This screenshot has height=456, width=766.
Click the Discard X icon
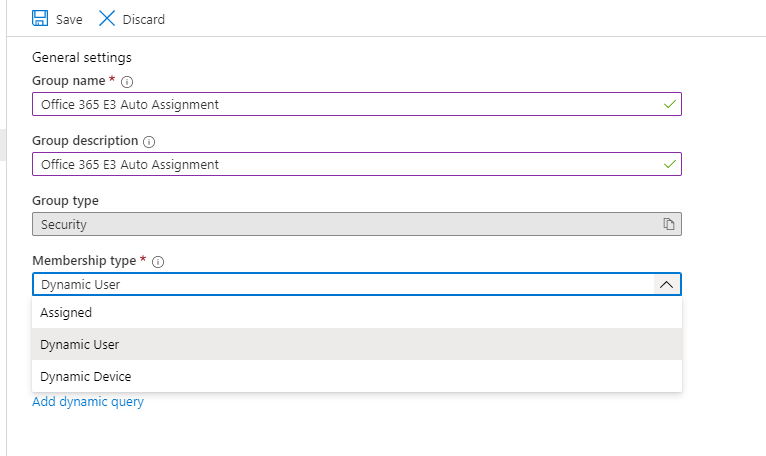(106, 19)
